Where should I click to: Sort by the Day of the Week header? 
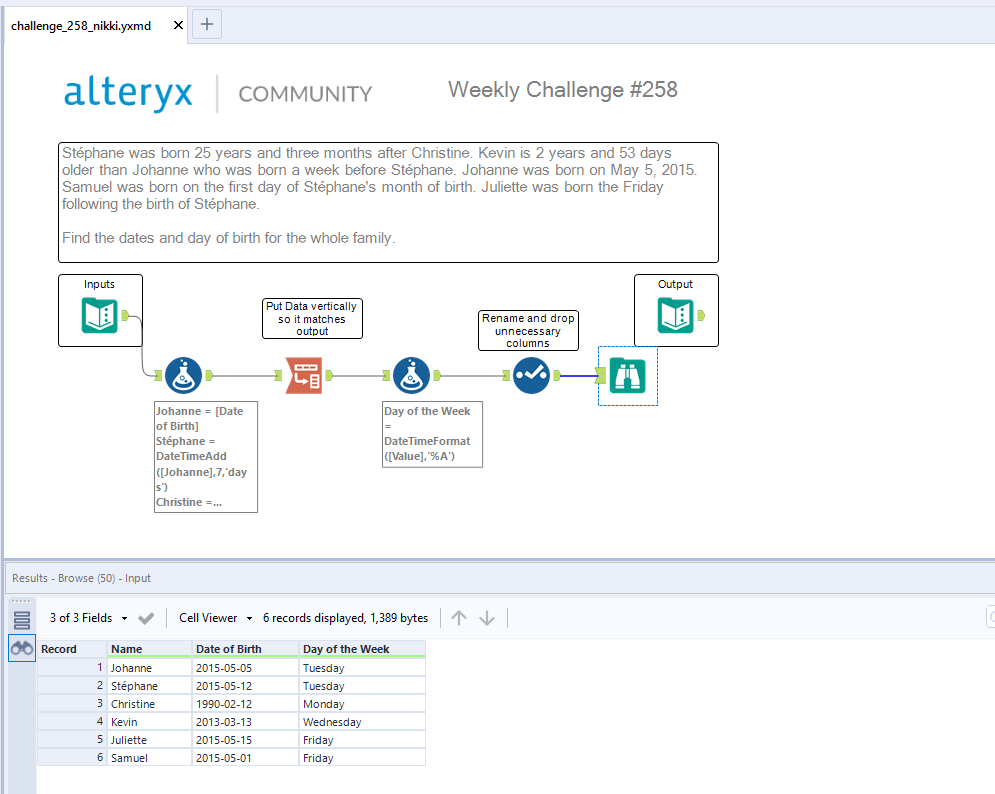click(x=362, y=649)
